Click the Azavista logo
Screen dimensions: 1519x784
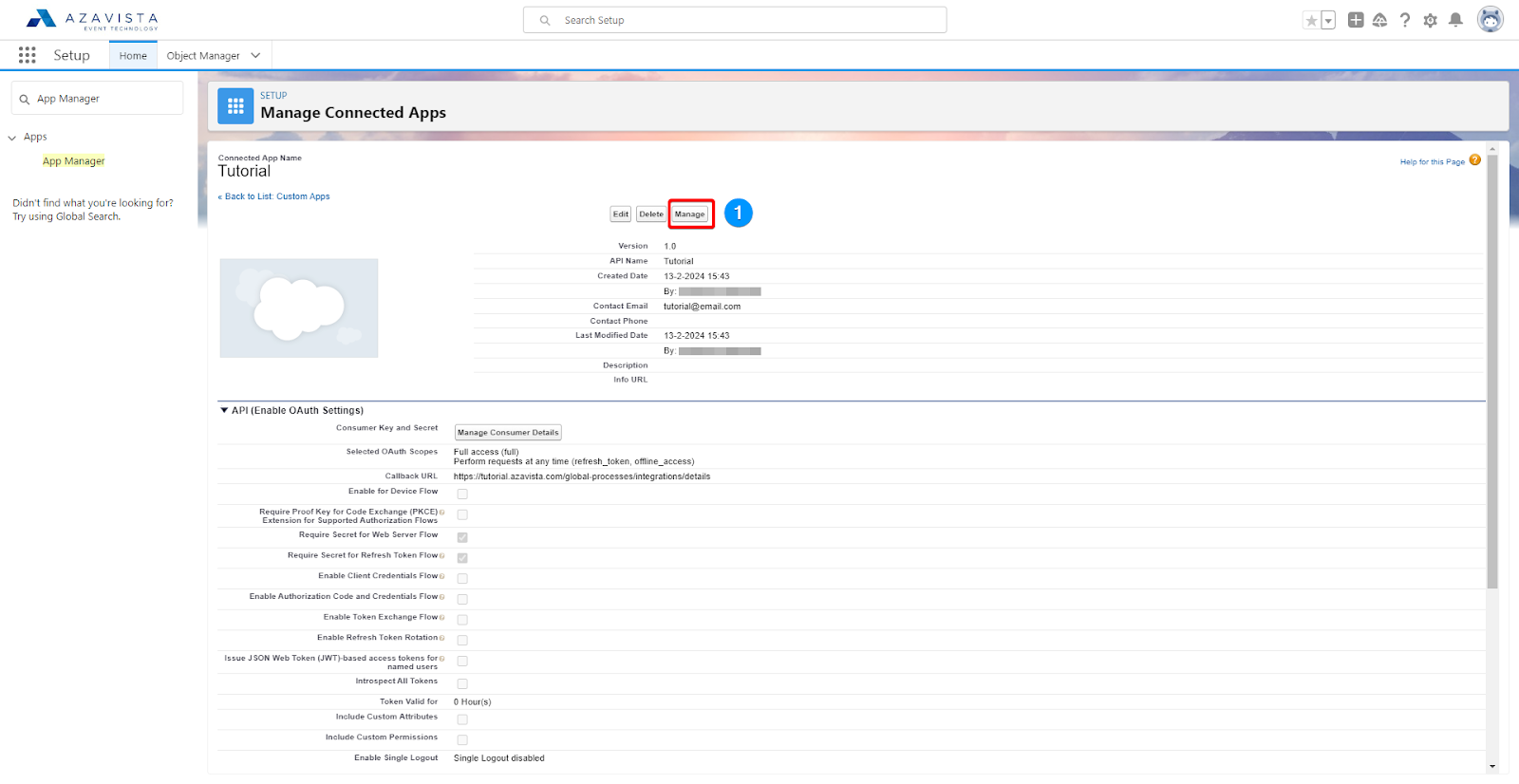point(92,19)
